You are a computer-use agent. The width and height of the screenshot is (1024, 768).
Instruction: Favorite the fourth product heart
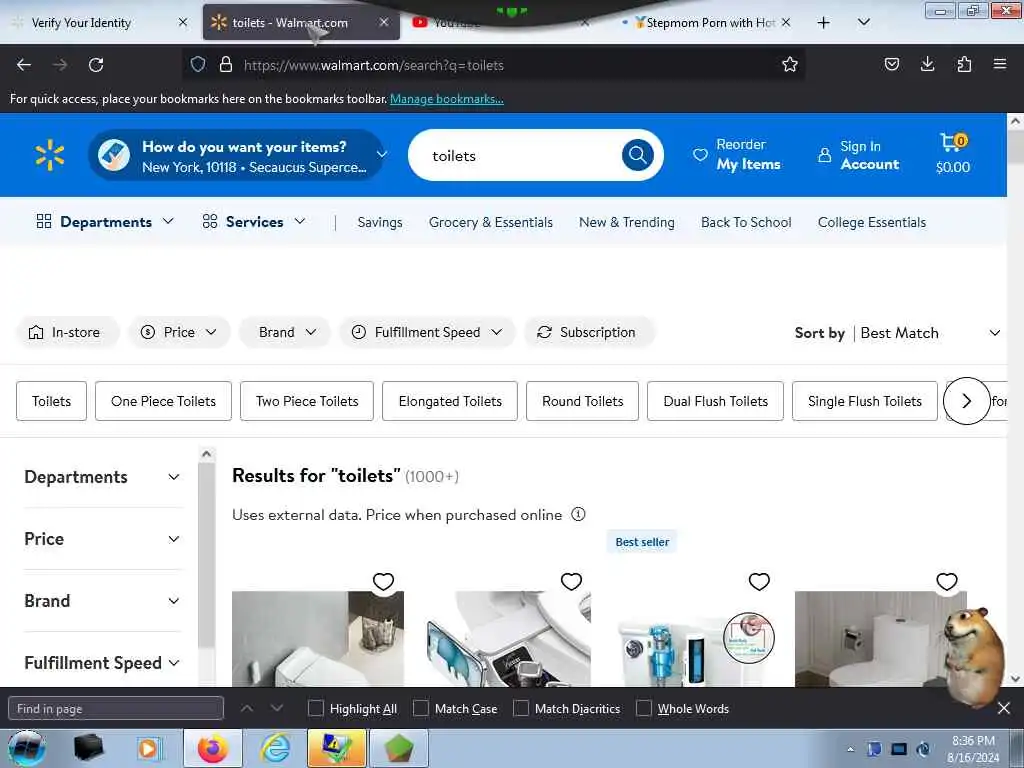click(x=947, y=581)
